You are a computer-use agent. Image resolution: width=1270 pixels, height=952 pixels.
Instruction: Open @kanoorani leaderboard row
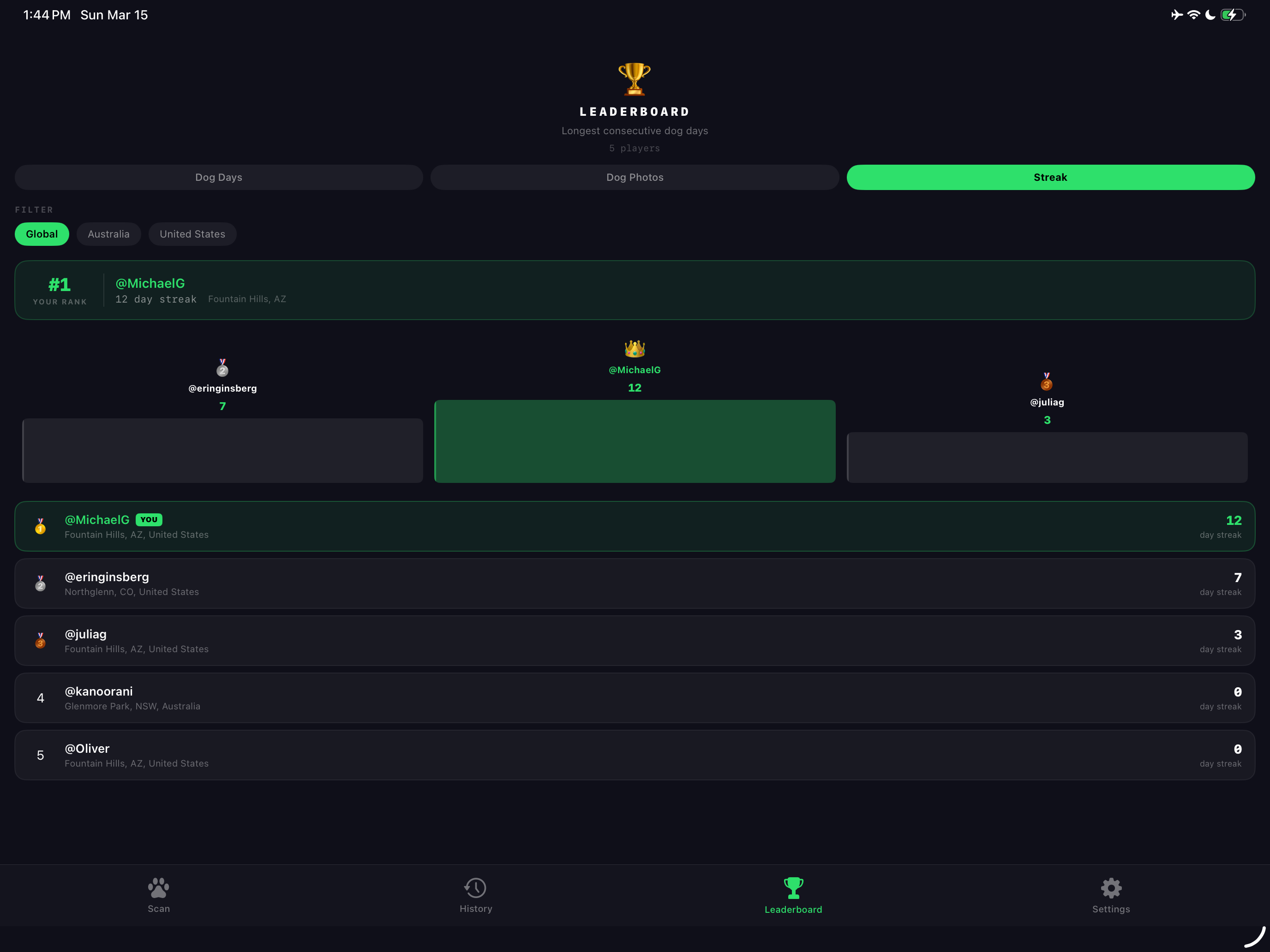tap(635, 698)
